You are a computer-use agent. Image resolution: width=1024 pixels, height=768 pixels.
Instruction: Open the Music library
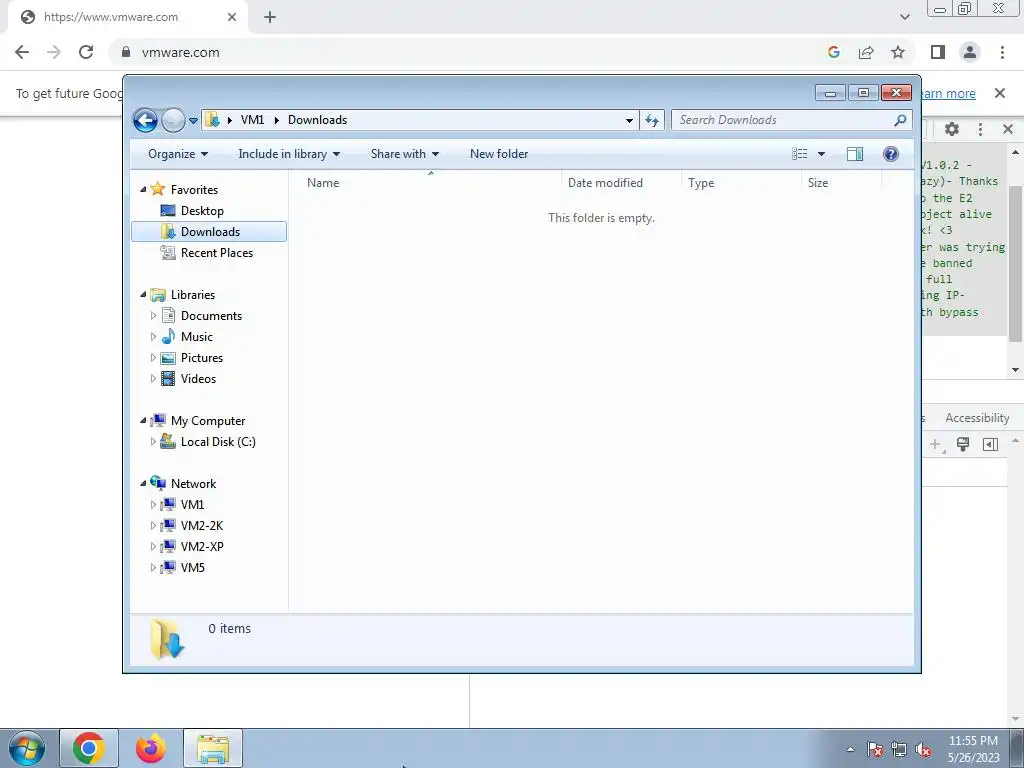[x=196, y=337]
